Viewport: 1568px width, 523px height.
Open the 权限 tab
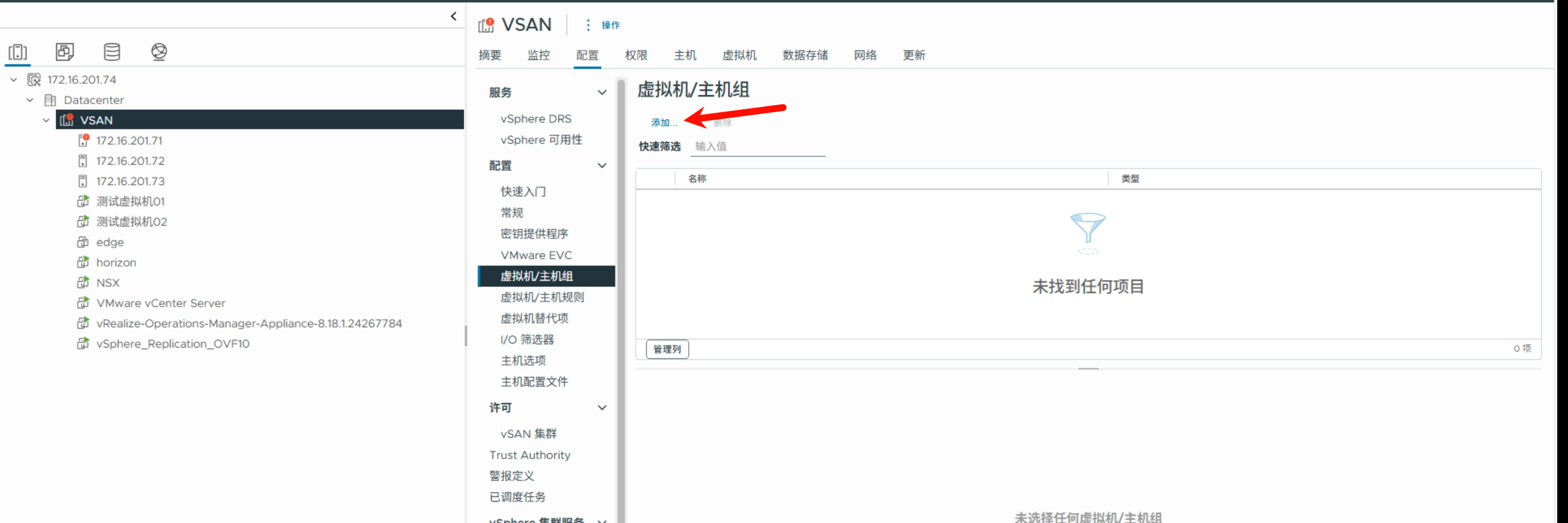pyautogui.click(x=635, y=55)
